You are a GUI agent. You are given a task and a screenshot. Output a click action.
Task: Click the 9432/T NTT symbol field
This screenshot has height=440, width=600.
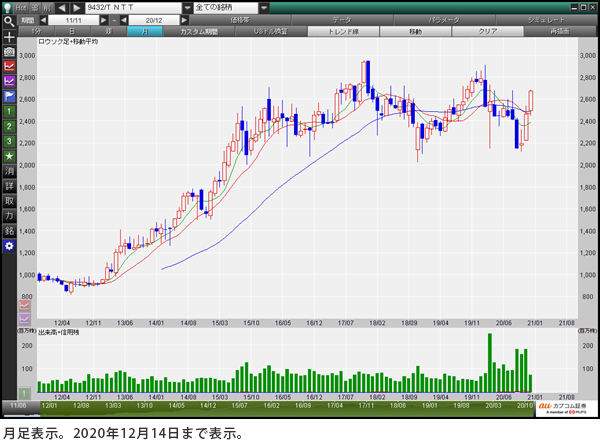(133, 8)
